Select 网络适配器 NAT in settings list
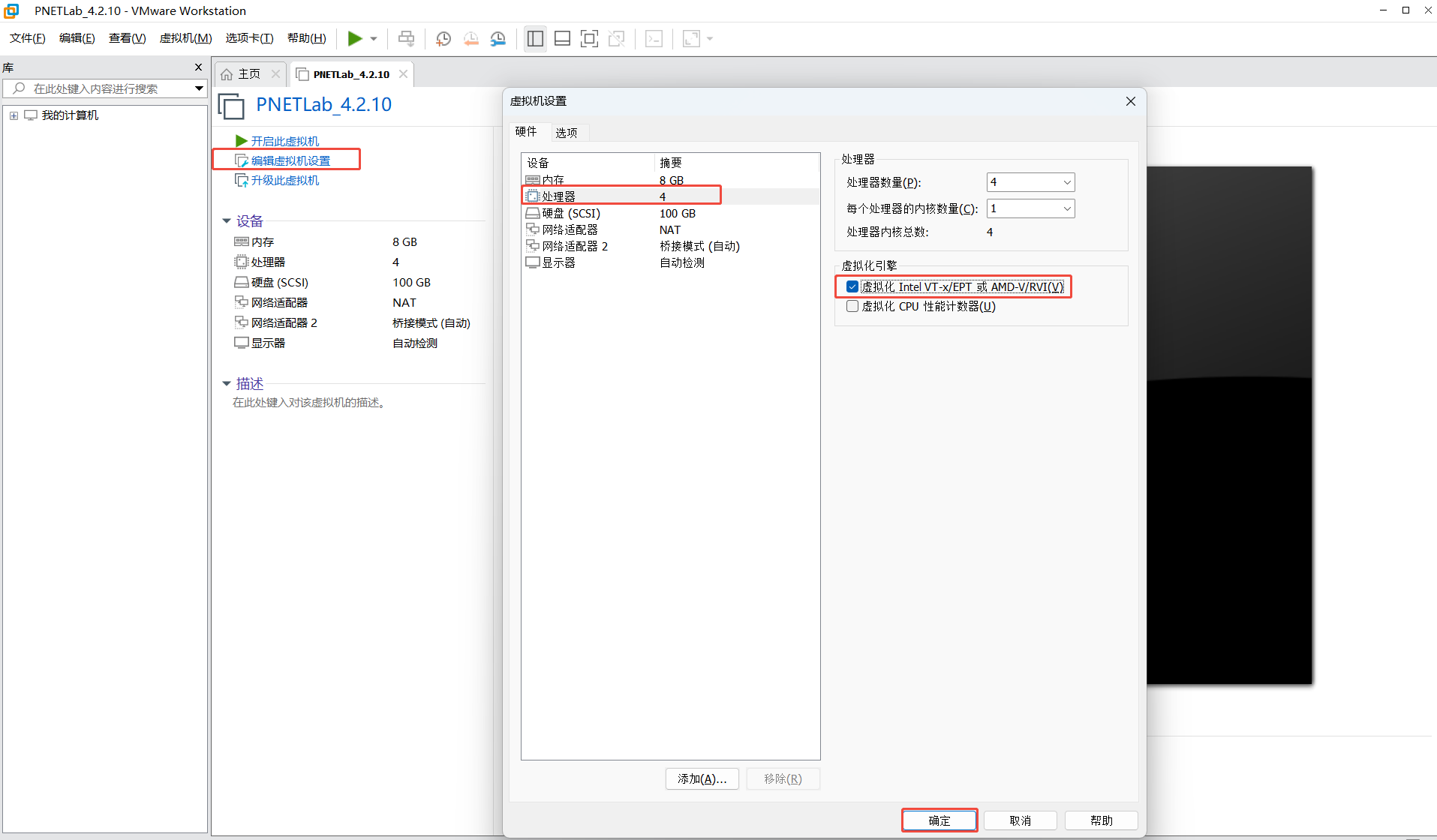The image size is (1437, 840). pyautogui.click(x=670, y=229)
